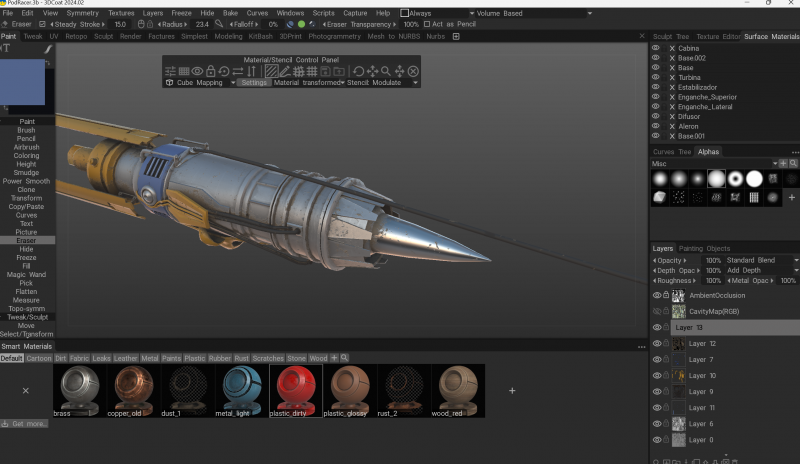This screenshot has width=800, height=464.
Task: Search smart materials with magnifier icon
Action: pyautogui.click(x=344, y=358)
